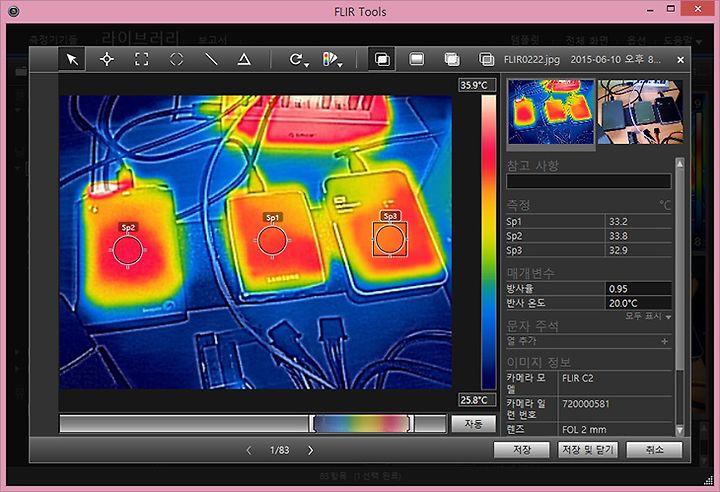Click the 25.8°C lower temperature limit
Viewport: 720px width, 492px height.
pos(477,400)
